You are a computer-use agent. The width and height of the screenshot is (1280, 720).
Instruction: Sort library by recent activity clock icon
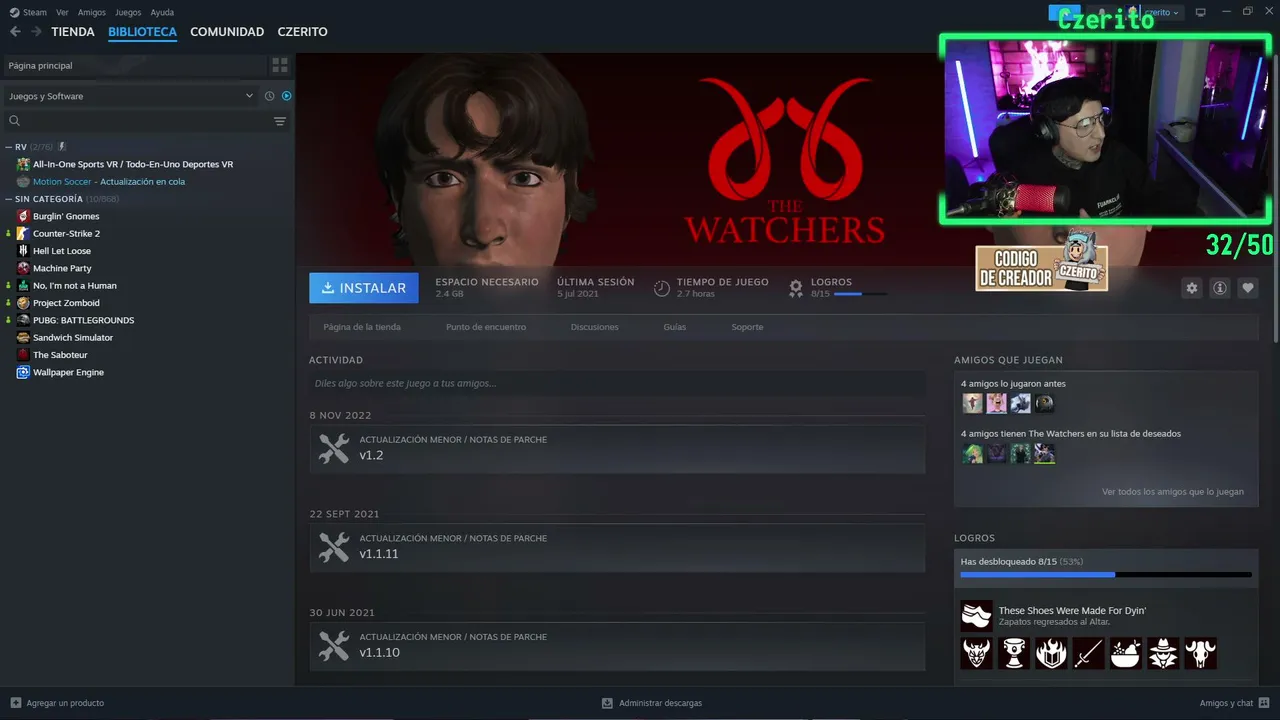(x=269, y=96)
